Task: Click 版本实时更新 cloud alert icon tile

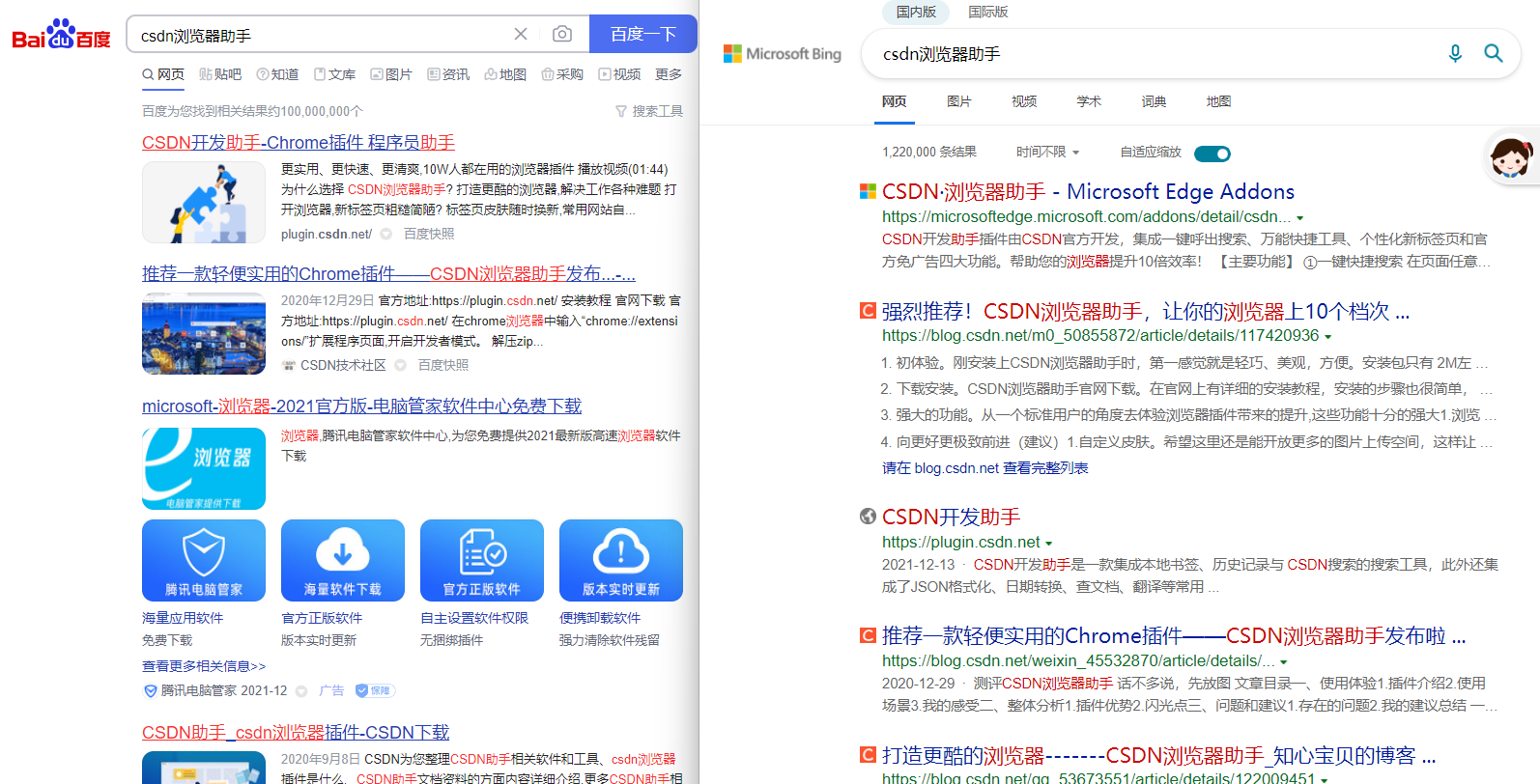Action: tap(621, 560)
